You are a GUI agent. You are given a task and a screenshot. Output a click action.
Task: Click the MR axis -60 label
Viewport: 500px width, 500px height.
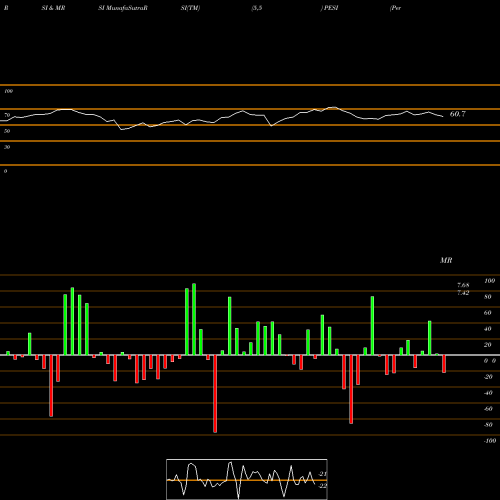pos(488,409)
